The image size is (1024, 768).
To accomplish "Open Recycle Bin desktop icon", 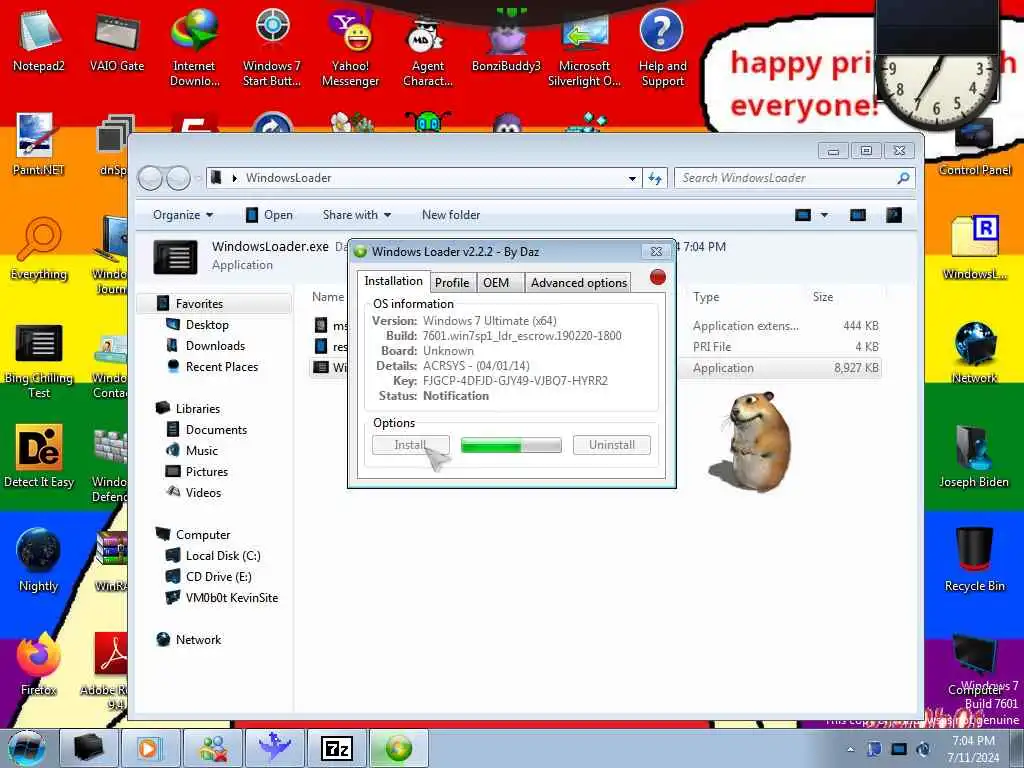I will [974, 560].
